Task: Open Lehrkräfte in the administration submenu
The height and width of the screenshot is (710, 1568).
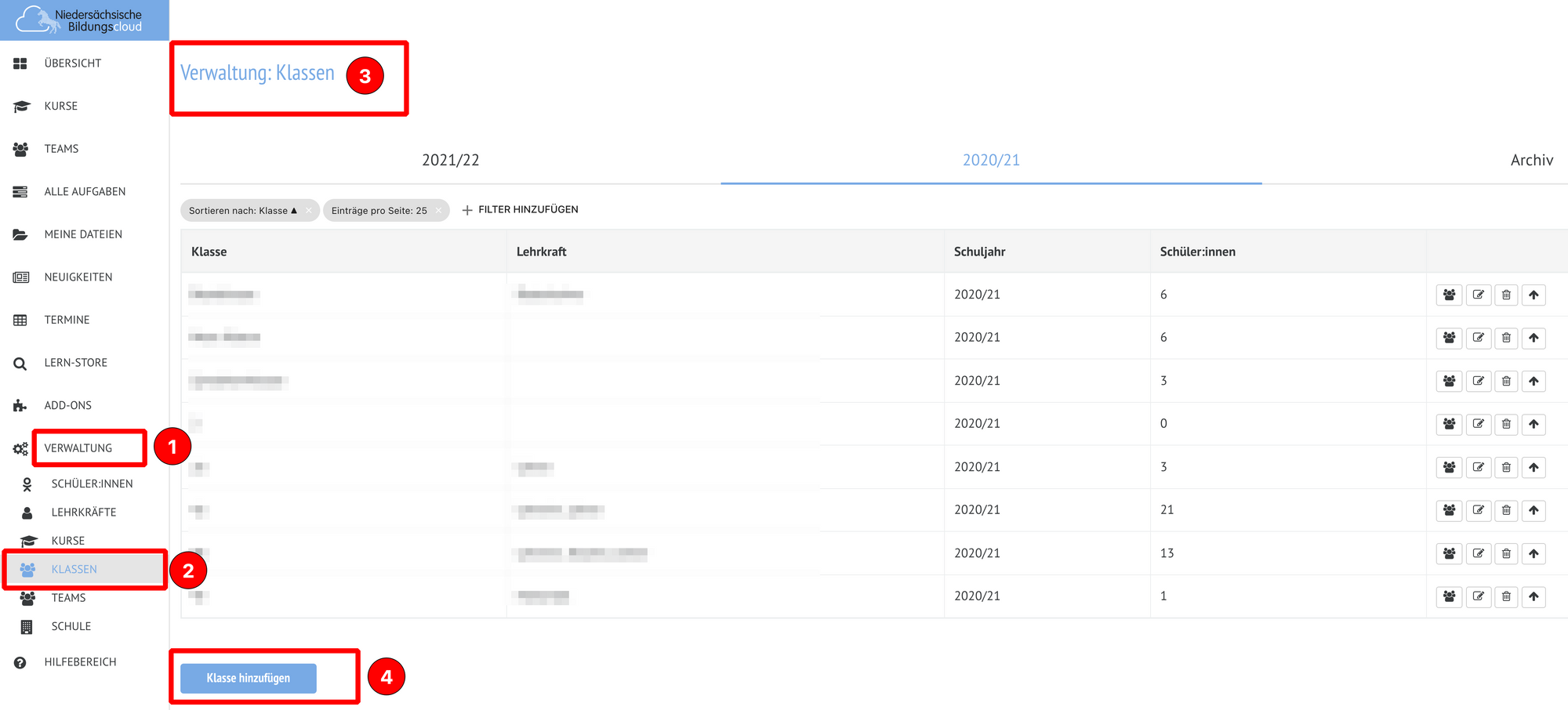Action: [83, 513]
